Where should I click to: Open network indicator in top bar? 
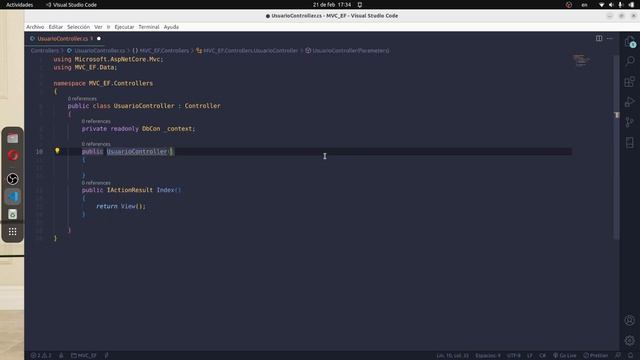pyautogui.click(x=601, y=5)
